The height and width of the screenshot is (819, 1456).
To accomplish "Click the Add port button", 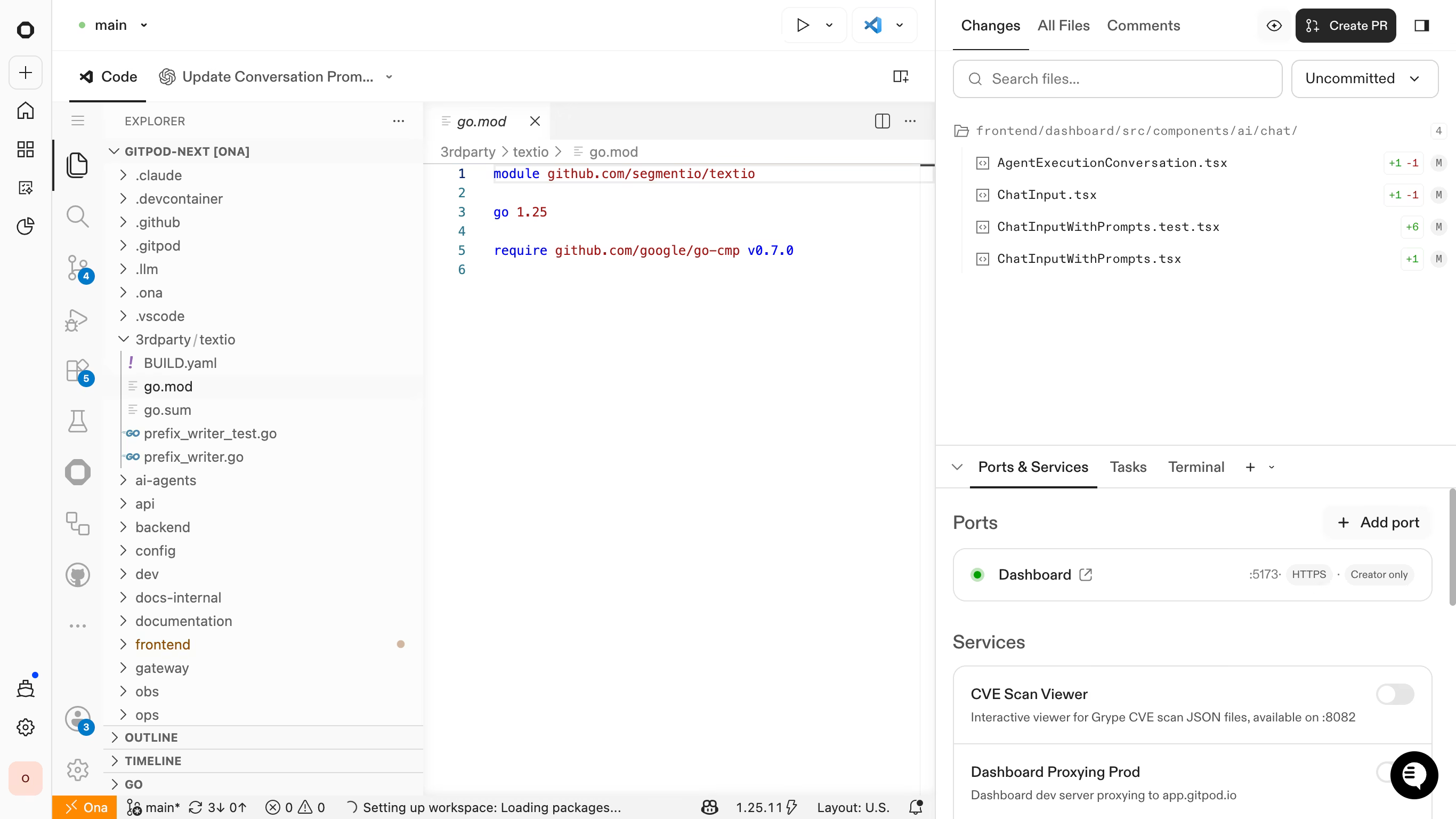I will tap(1378, 523).
